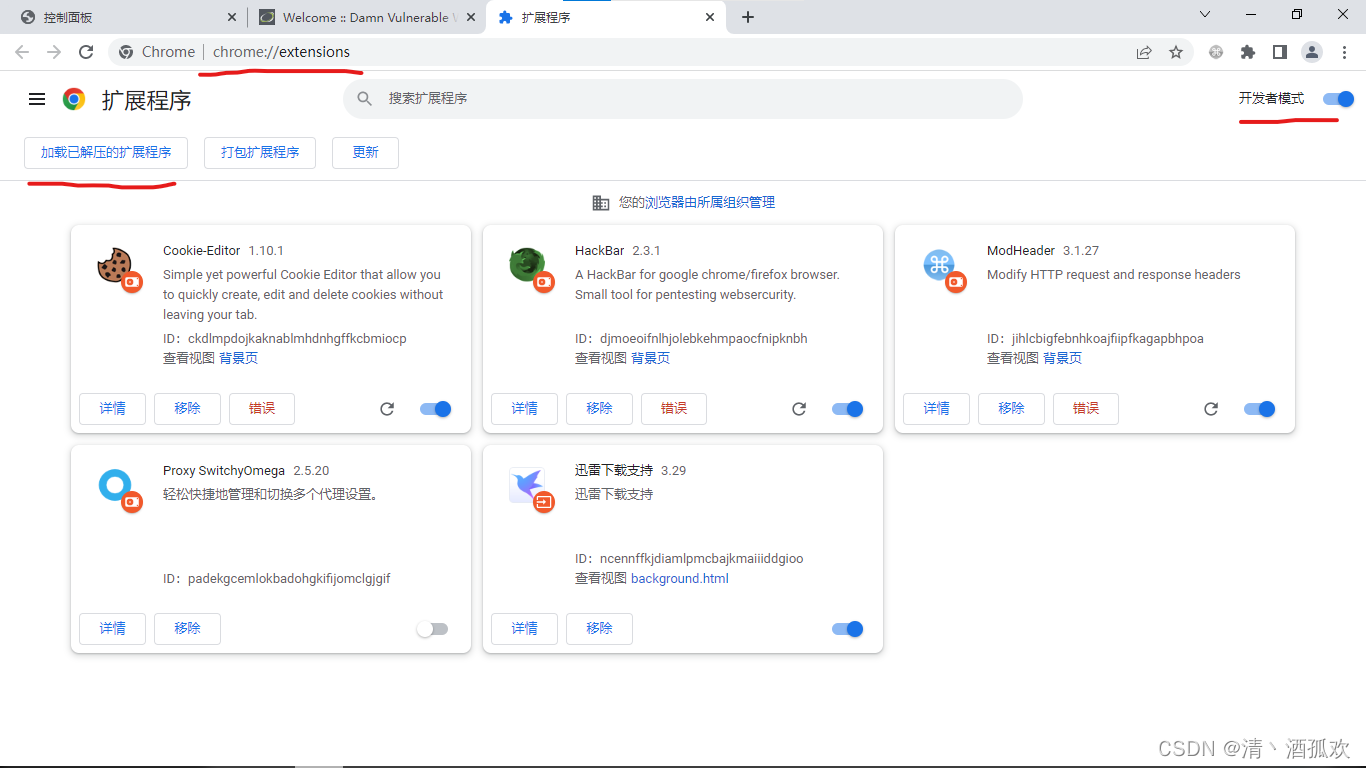Open background.html link for 迅雷下载支持

(x=680, y=579)
